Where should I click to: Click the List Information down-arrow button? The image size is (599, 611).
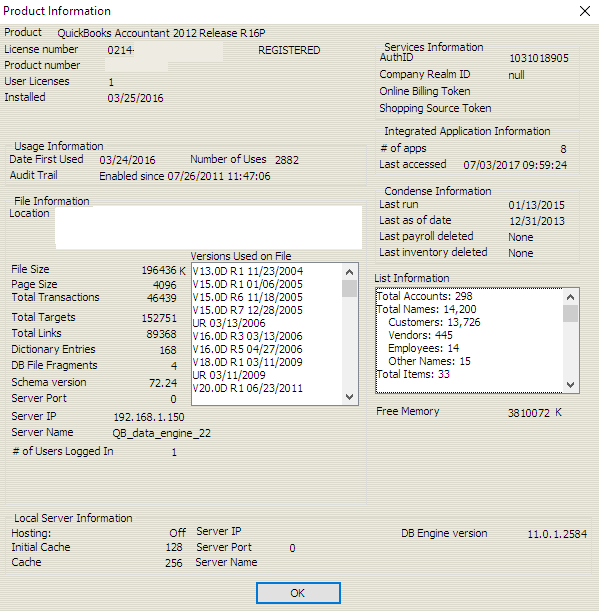[571, 385]
